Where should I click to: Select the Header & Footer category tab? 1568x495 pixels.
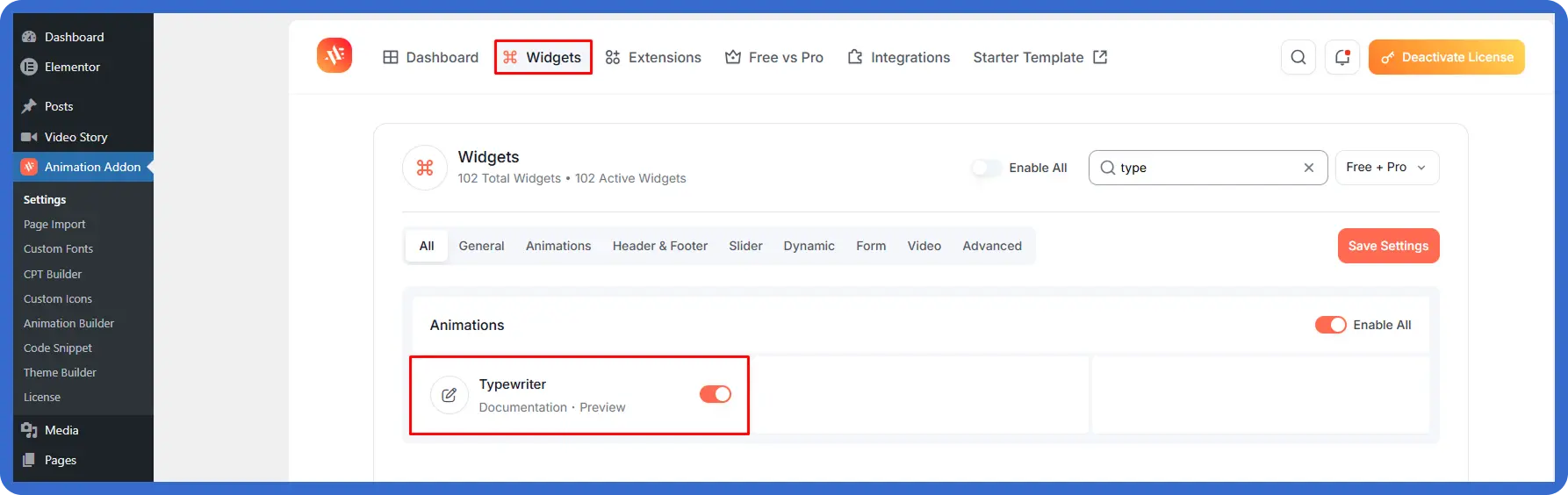point(660,246)
